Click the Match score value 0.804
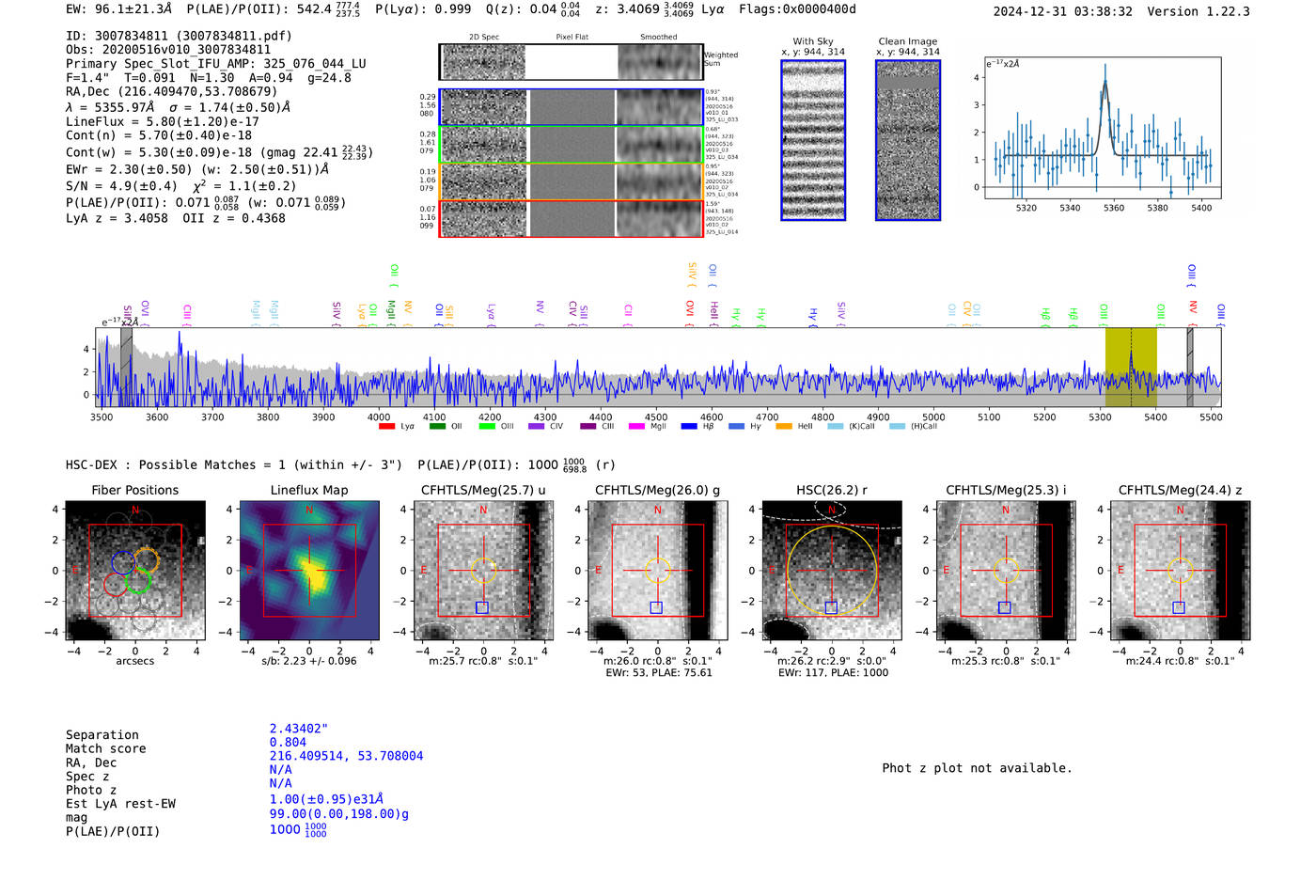The height and width of the screenshot is (896, 1316). click(288, 743)
